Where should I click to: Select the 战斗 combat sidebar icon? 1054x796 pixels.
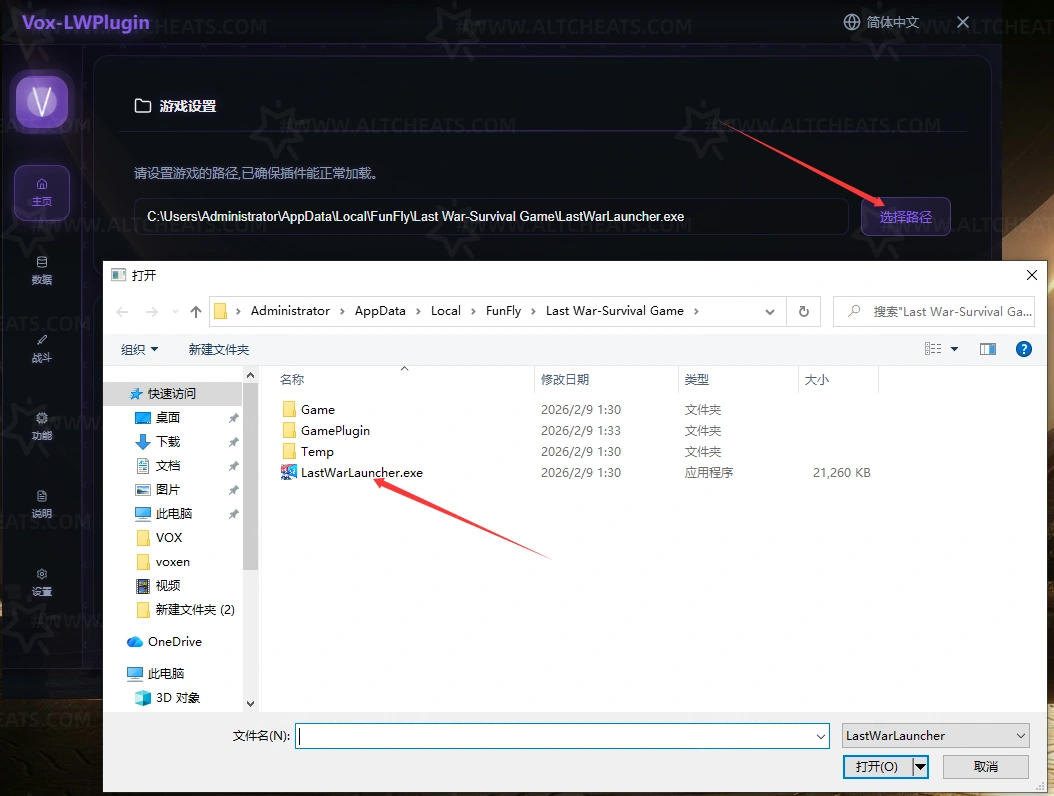pyautogui.click(x=42, y=348)
